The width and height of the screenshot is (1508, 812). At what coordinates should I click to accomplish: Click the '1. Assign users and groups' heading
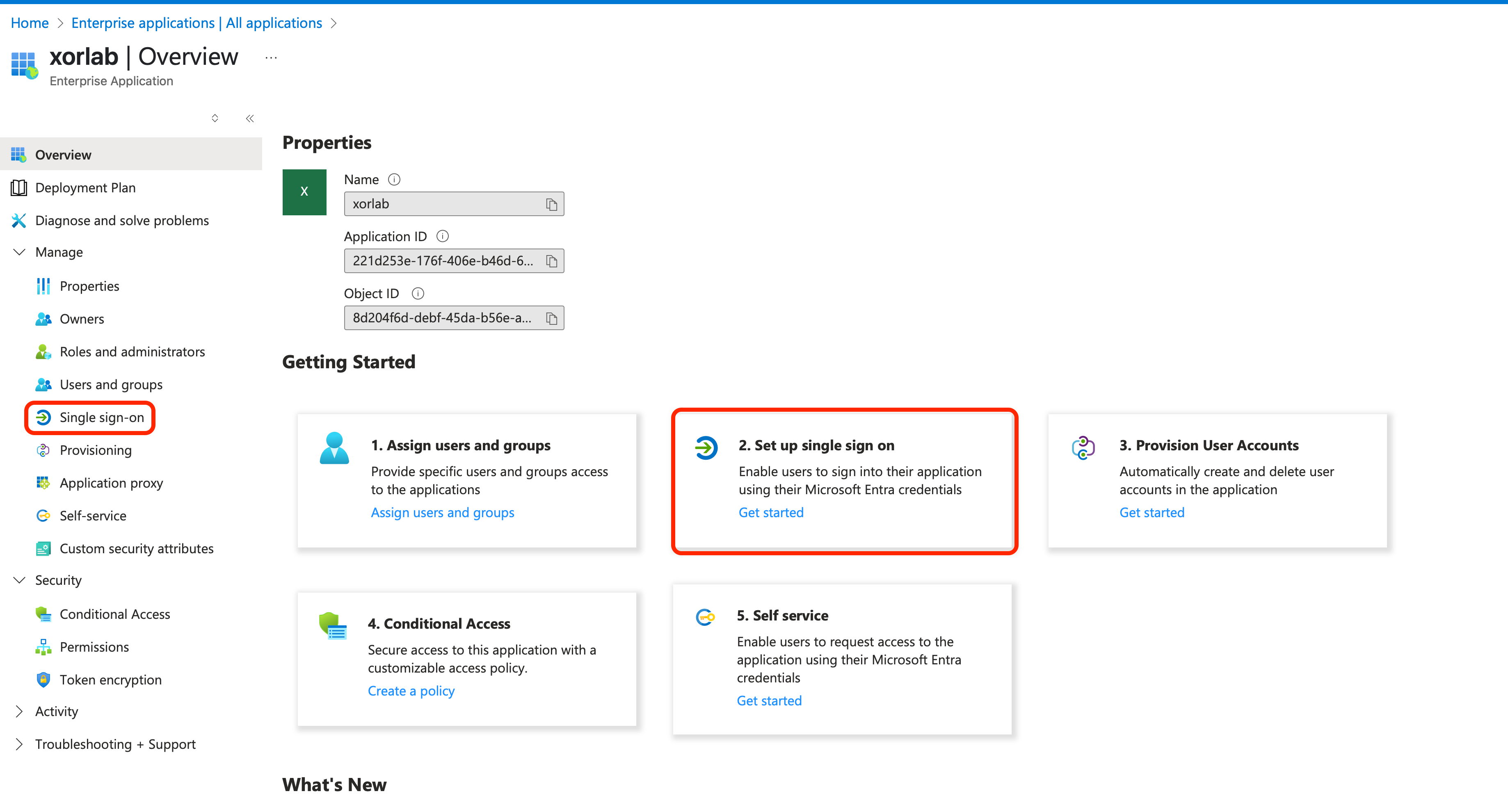pos(461,445)
